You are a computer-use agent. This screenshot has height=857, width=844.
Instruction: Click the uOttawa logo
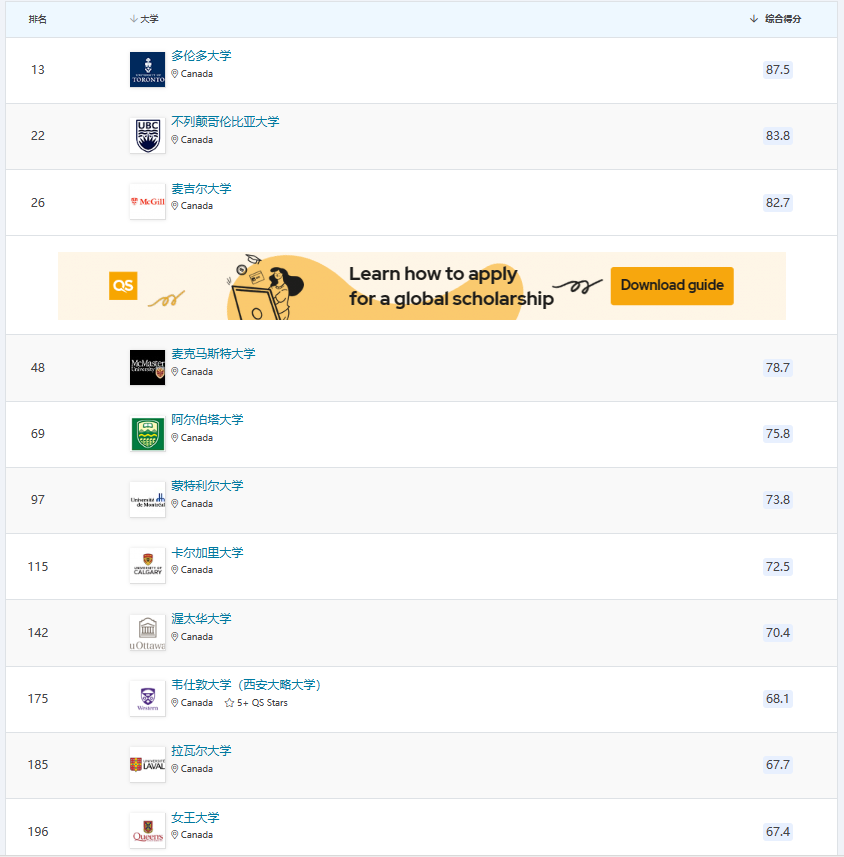[x=148, y=632]
